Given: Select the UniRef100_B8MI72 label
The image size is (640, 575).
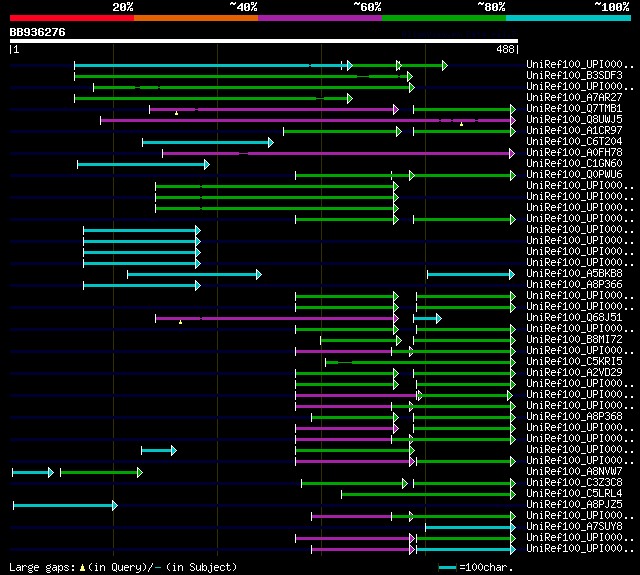Looking at the screenshot, I should (574, 340).
